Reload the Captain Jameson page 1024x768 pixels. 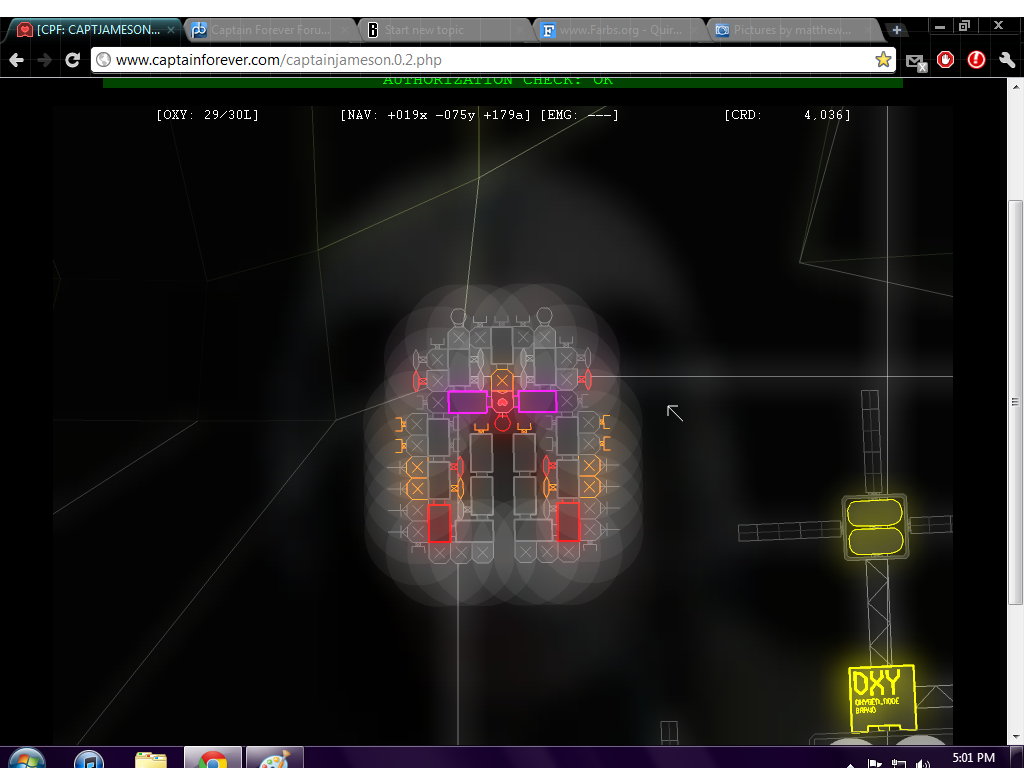click(72, 60)
